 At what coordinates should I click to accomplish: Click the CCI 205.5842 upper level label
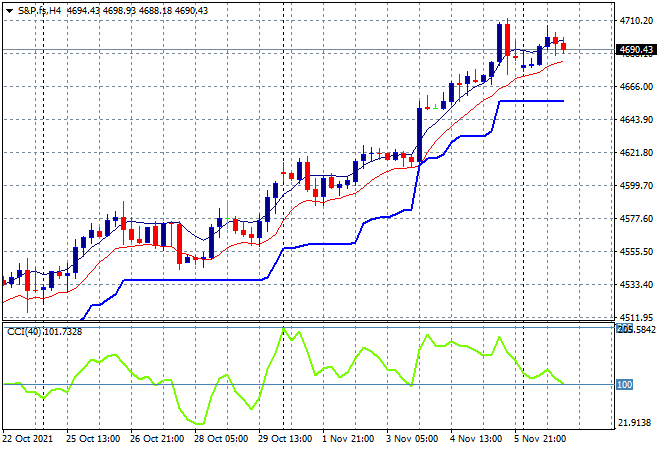click(x=636, y=329)
